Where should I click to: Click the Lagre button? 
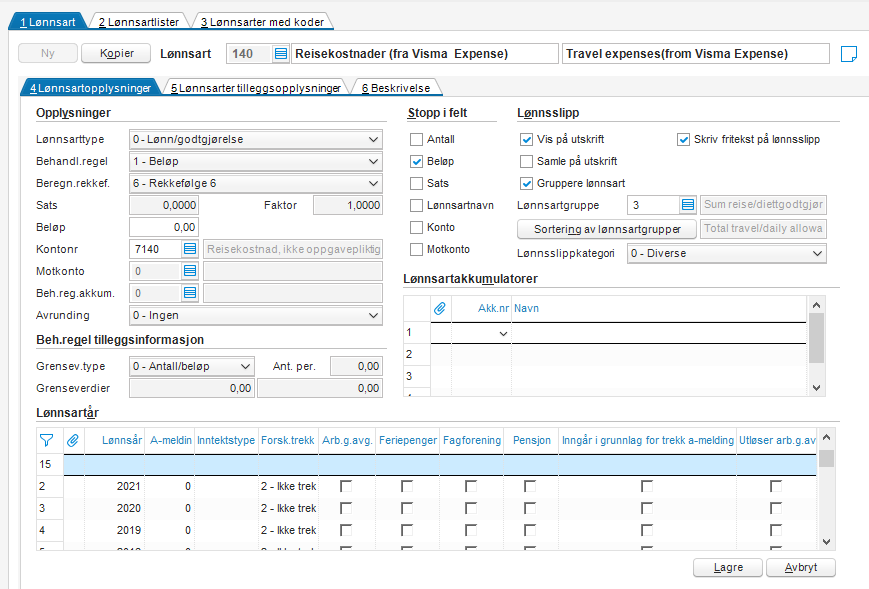click(x=728, y=567)
